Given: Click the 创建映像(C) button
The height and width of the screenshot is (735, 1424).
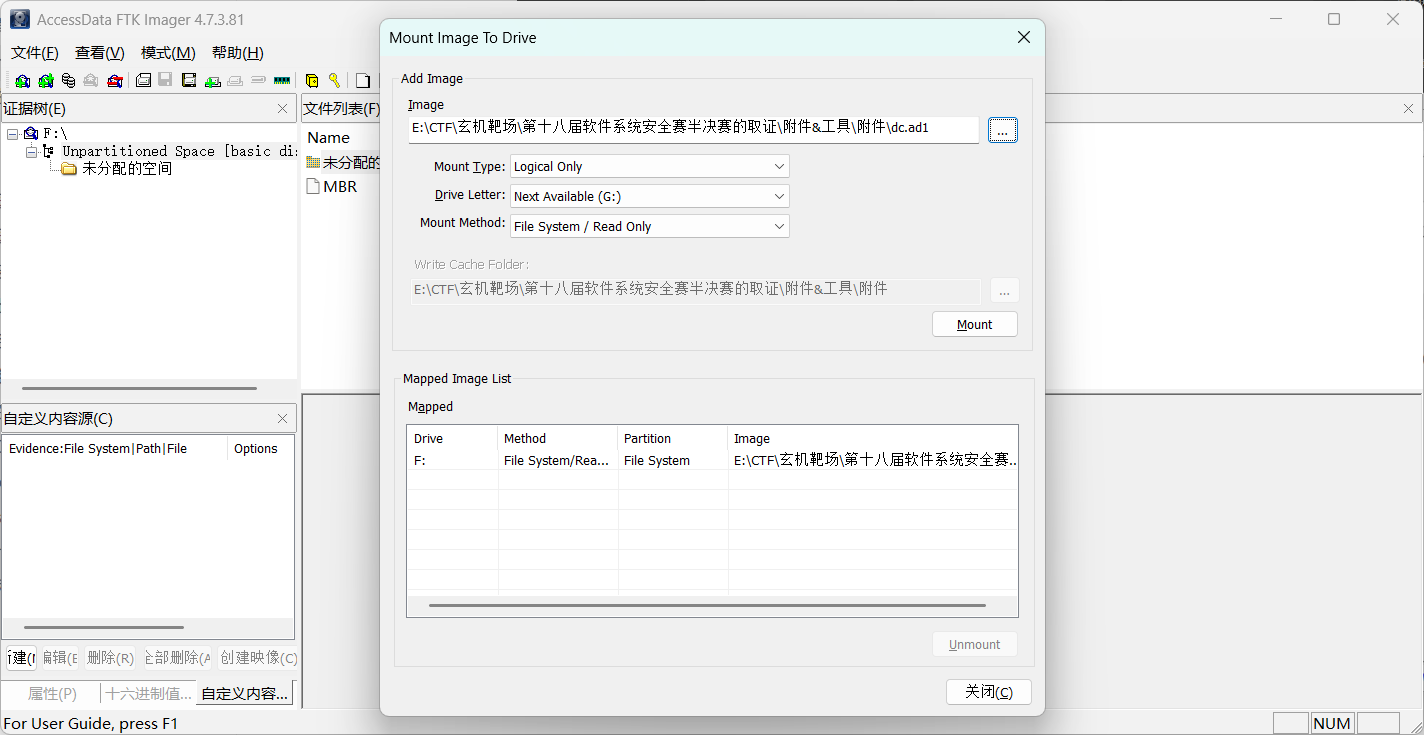Looking at the screenshot, I should coord(258,658).
